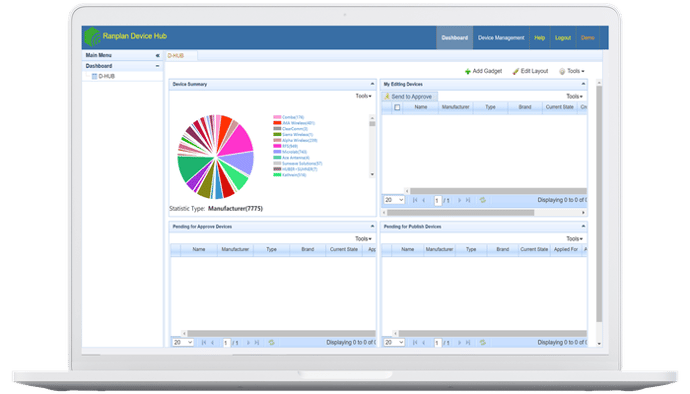Go to last page in My Editing Devices pager
This screenshot has height=394, width=690.
point(468,200)
